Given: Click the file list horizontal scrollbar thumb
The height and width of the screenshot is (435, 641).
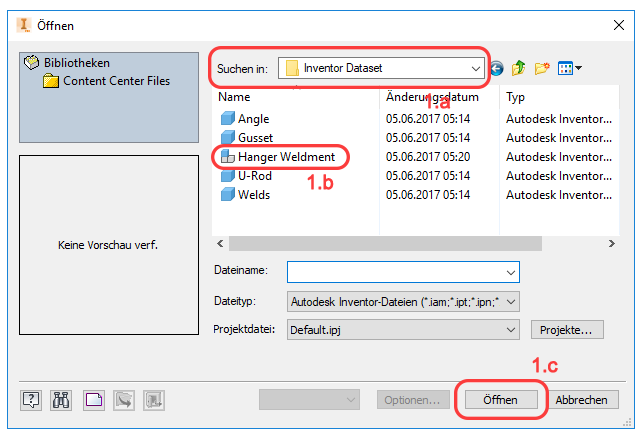Looking at the screenshot, I should [x=385, y=244].
